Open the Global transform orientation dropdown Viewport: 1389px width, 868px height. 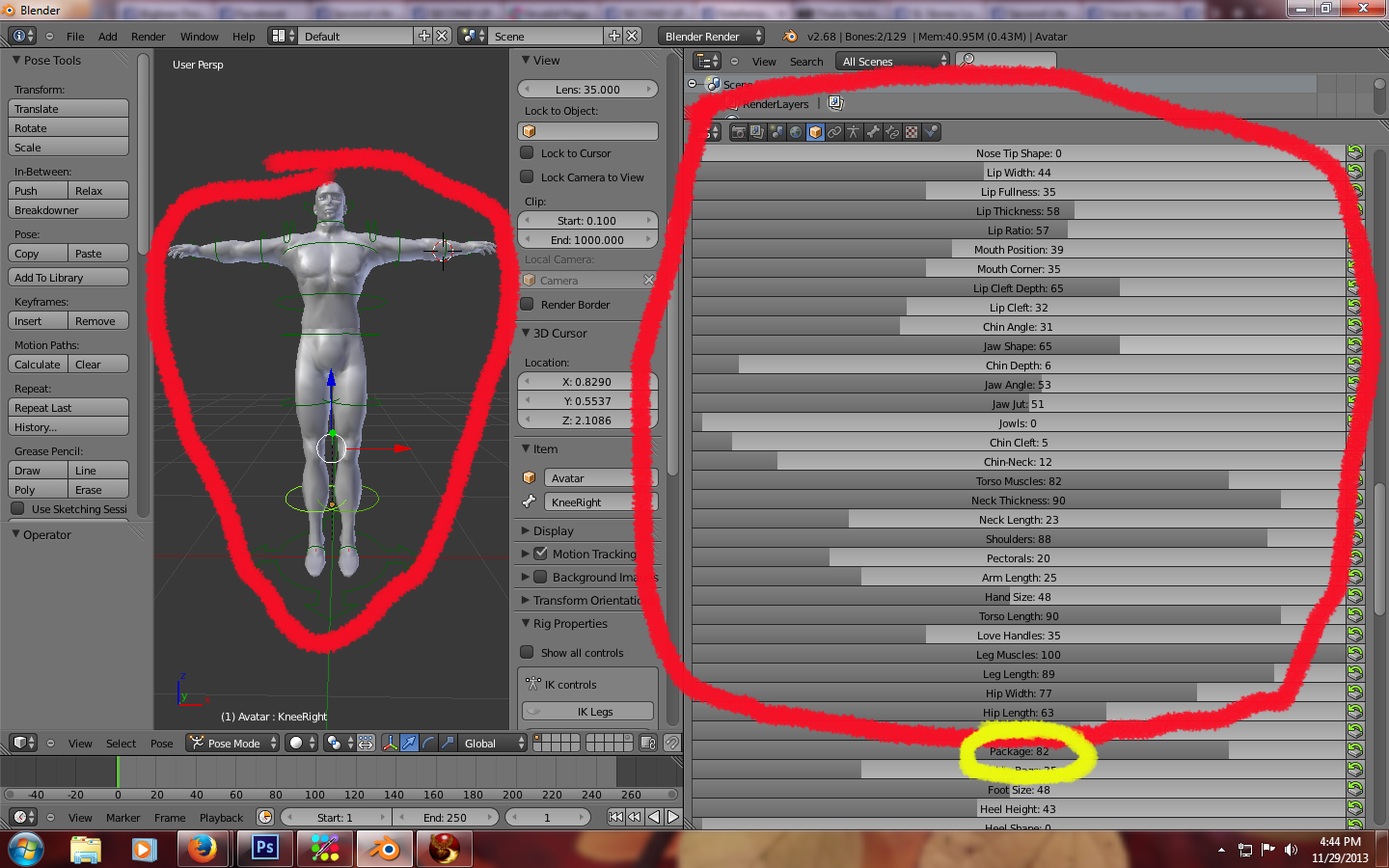click(x=492, y=743)
